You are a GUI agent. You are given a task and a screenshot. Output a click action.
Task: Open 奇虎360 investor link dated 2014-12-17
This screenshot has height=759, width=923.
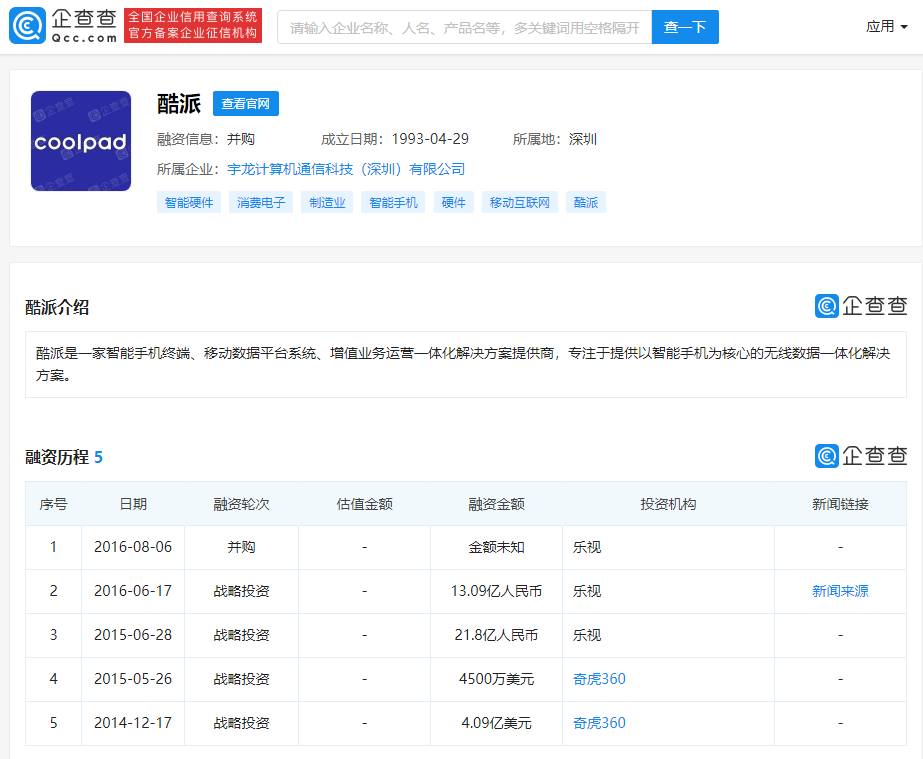pyautogui.click(x=599, y=723)
